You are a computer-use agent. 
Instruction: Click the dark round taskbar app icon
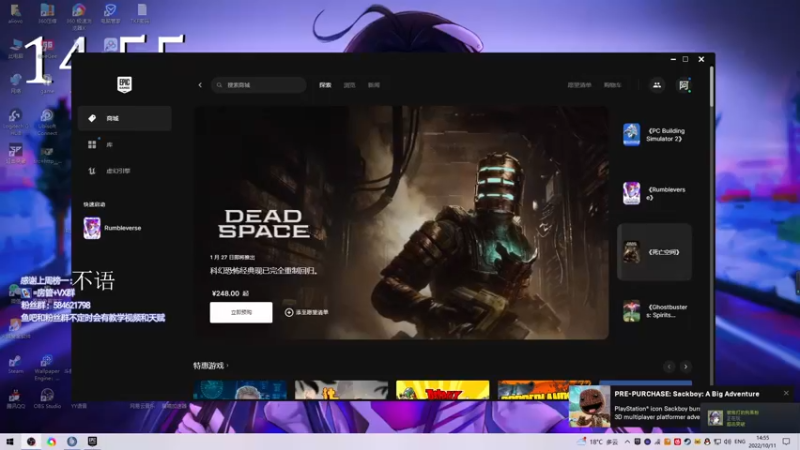(31, 441)
